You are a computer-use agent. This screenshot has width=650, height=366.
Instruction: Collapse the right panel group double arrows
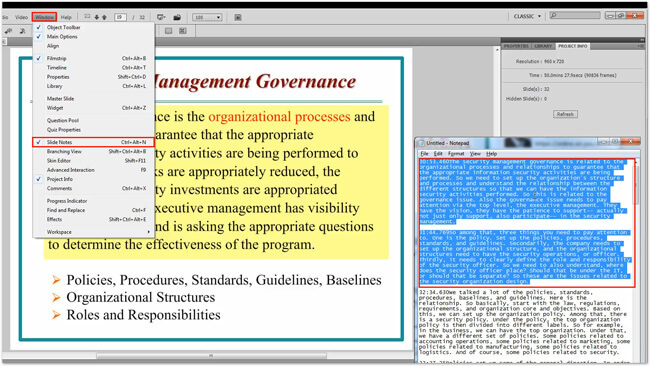click(642, 40)
